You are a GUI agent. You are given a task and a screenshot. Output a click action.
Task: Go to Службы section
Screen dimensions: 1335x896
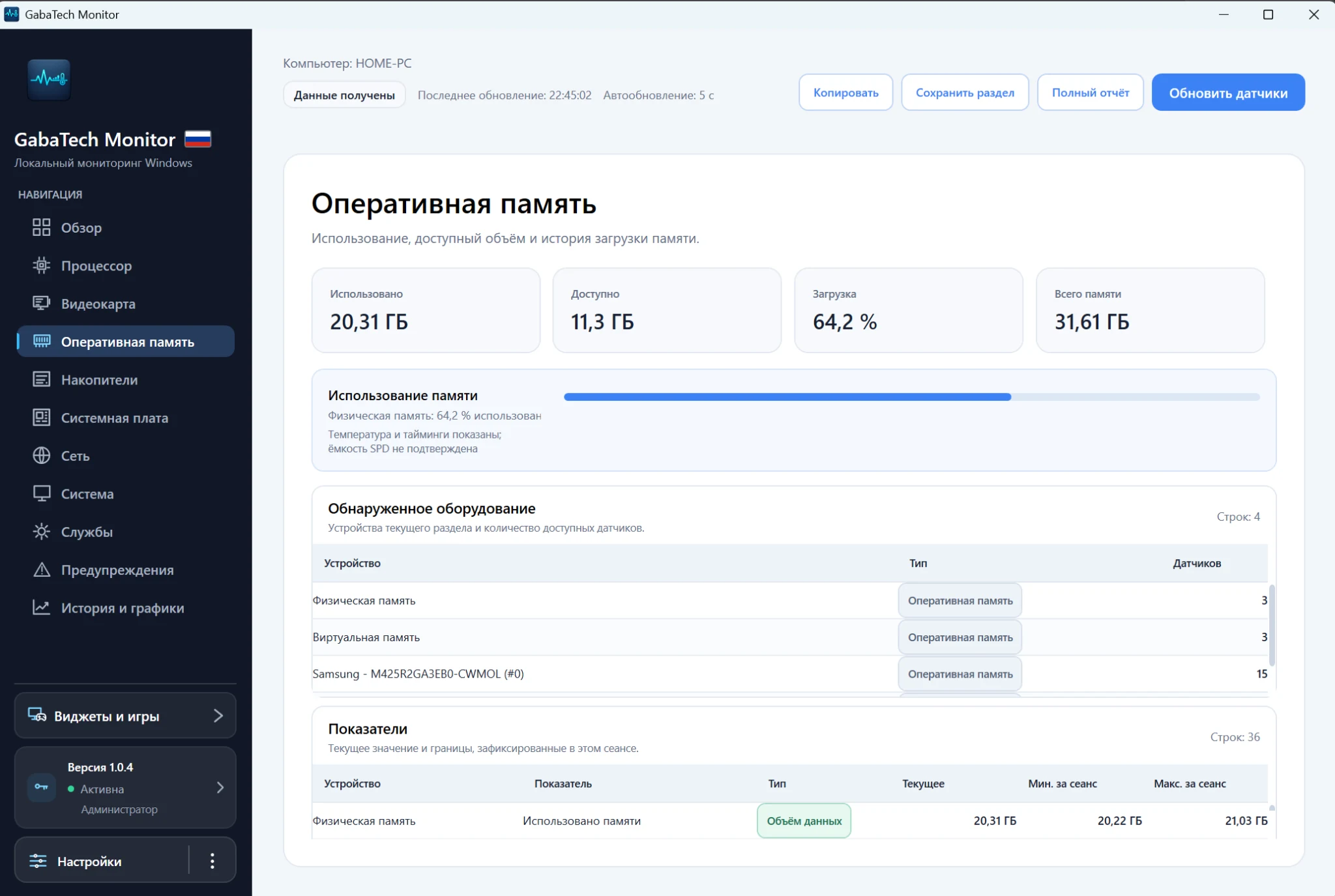[x=125, y=532]
